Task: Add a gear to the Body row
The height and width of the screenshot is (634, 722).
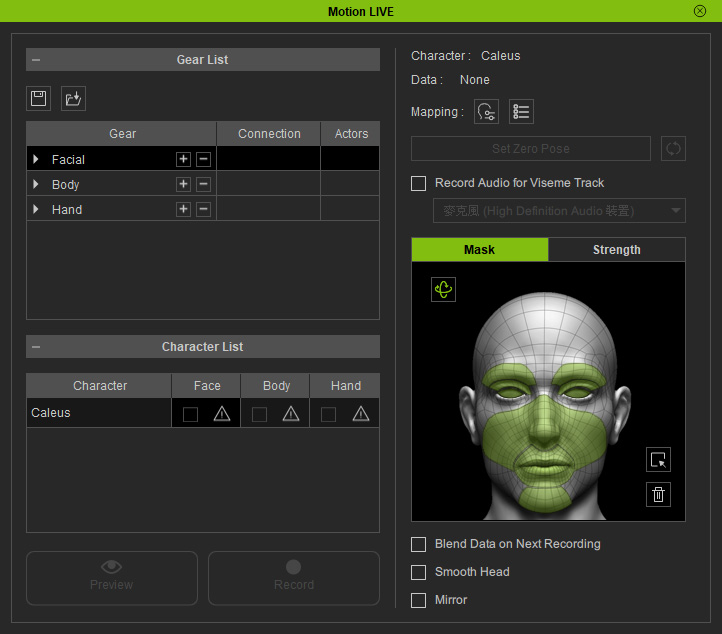Action: 183,184
